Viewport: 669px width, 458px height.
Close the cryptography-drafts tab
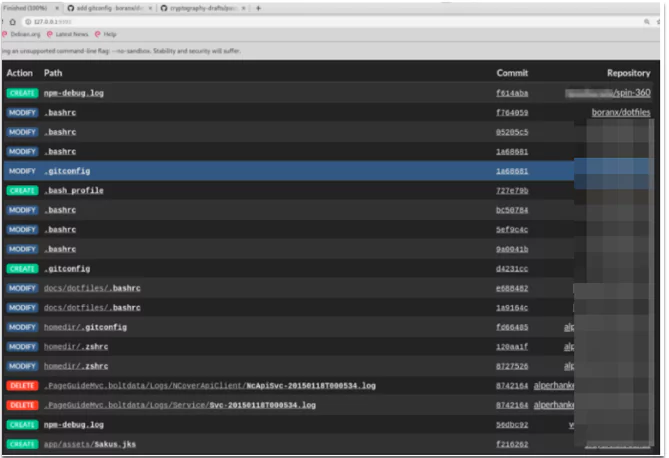coord(244,8)
